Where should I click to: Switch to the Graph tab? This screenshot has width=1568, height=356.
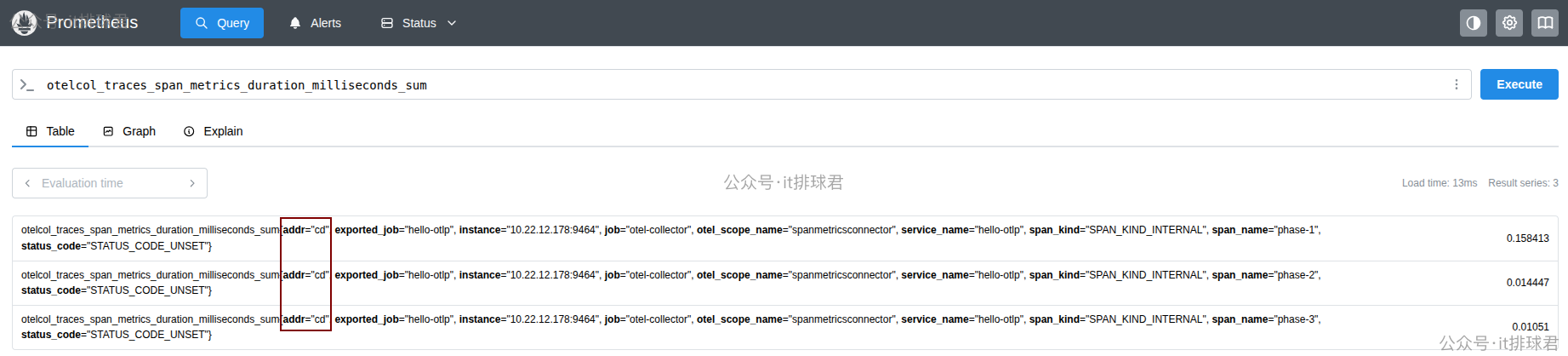tap(129, 131)
